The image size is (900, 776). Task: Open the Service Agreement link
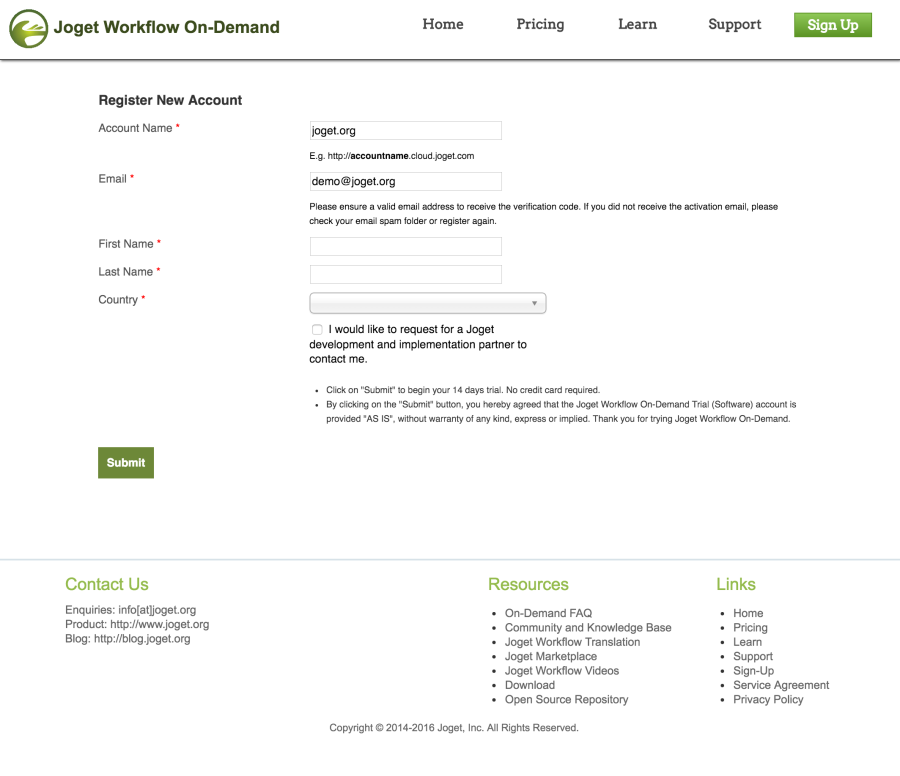[x=781, y=685]
